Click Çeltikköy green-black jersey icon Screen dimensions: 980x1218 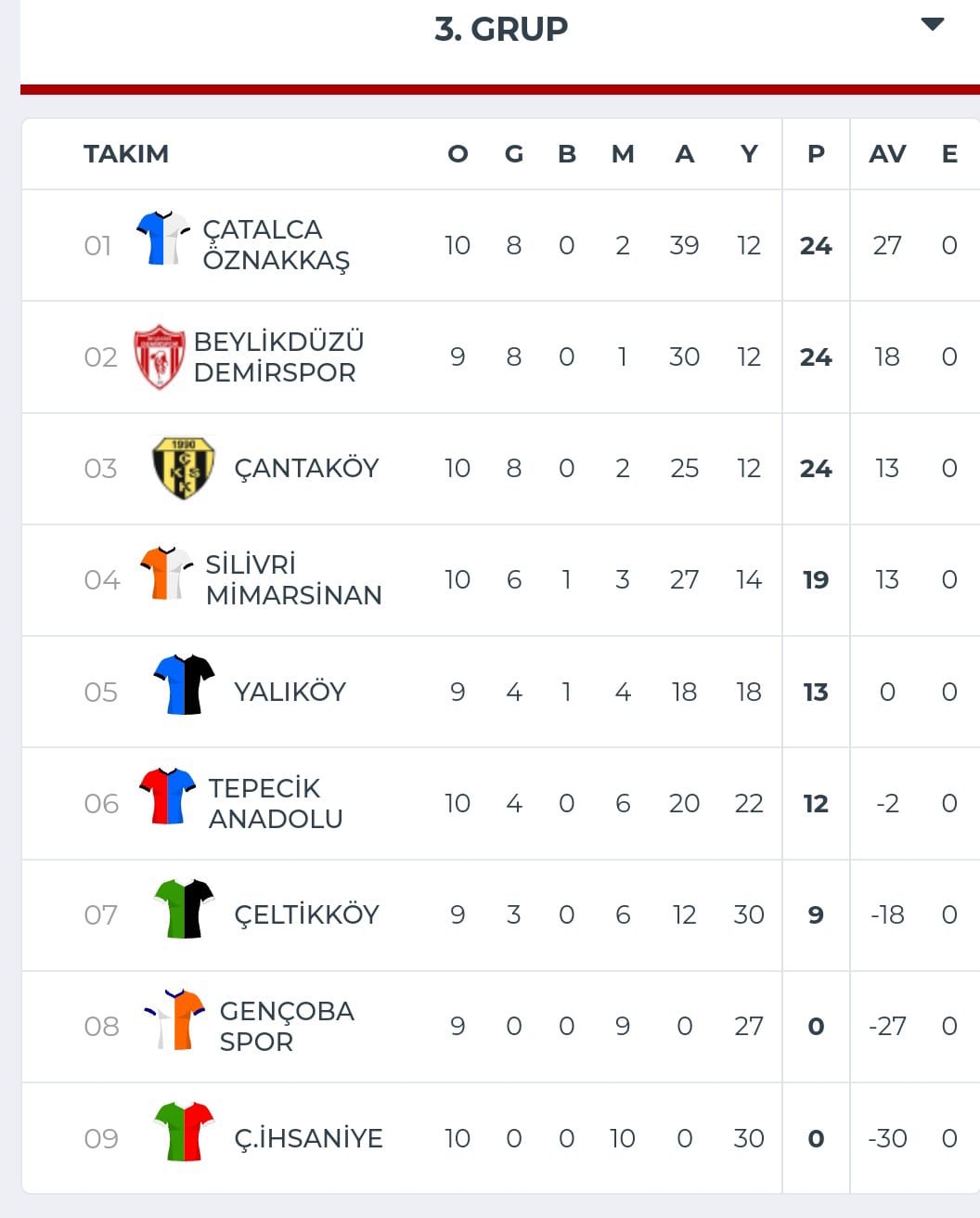coord(184,909)
